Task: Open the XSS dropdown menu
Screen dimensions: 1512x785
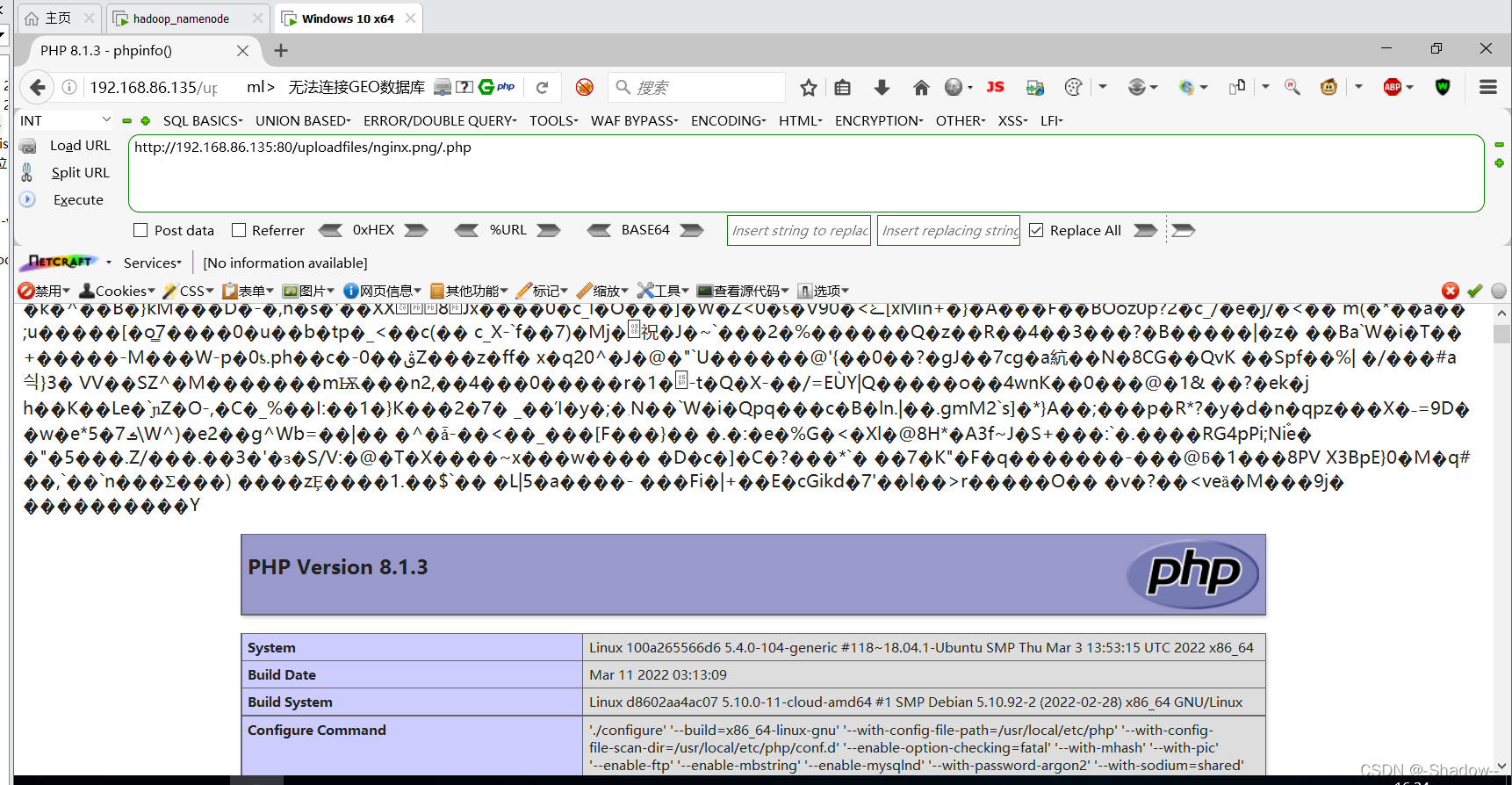Action: pyautogui.click(x=1013, y=121)
